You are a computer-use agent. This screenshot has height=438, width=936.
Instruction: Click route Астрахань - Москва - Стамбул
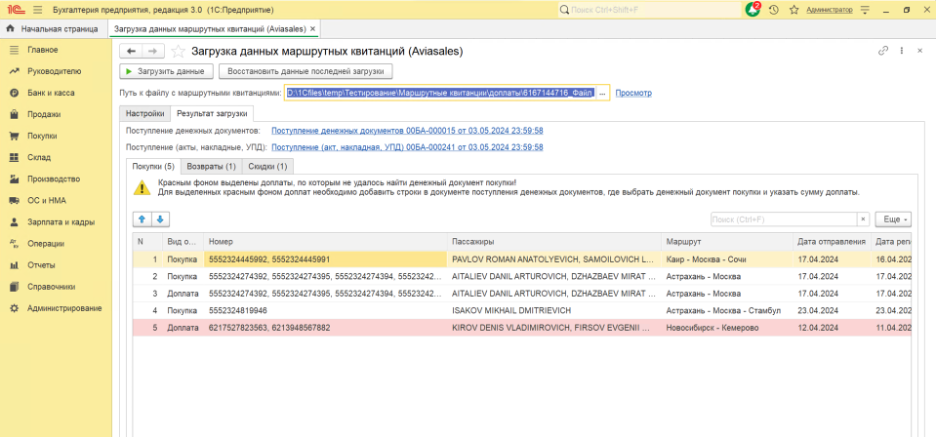727,310
